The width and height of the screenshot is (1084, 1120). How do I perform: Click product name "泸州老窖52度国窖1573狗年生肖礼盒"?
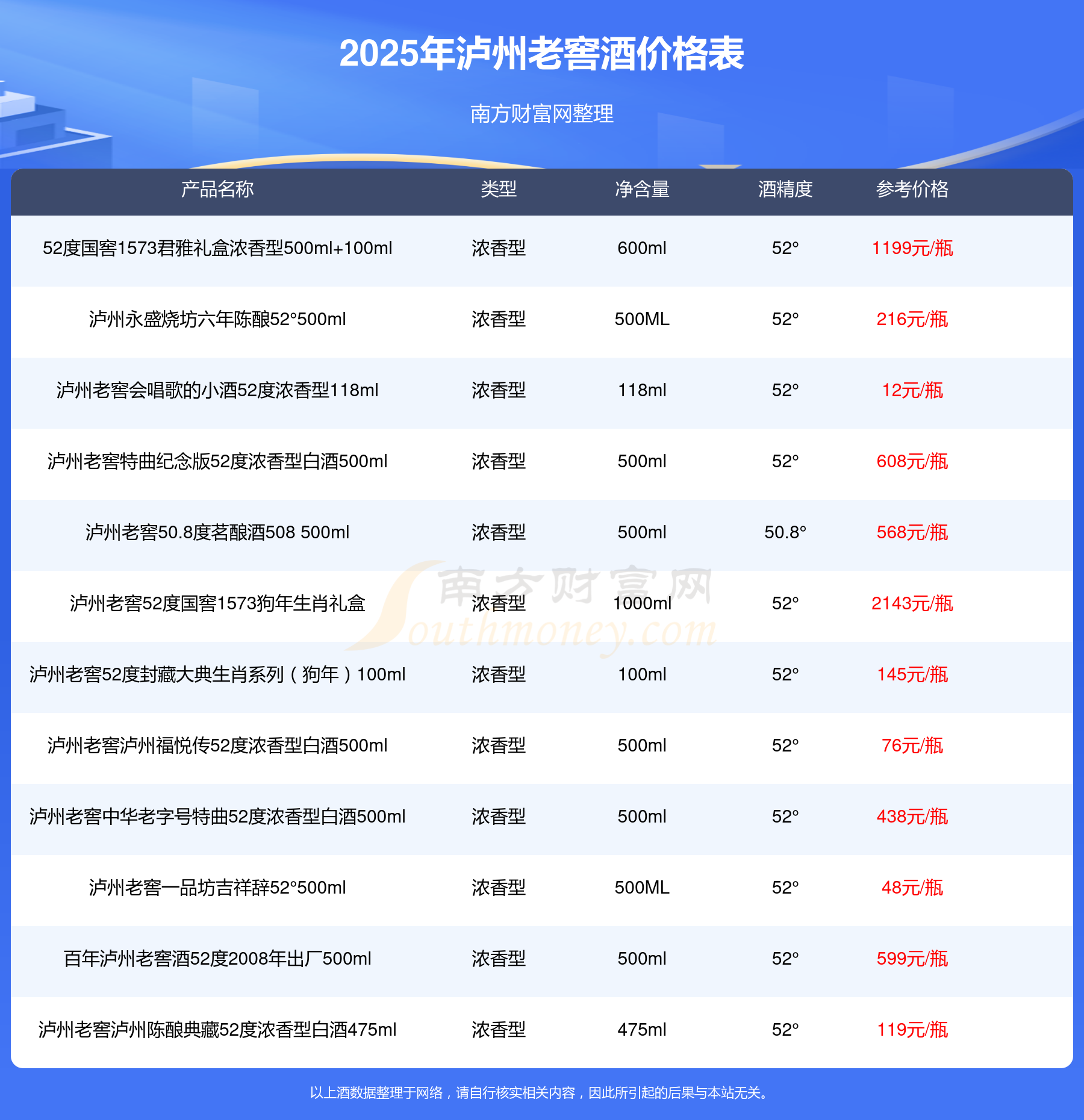(217, 603)
